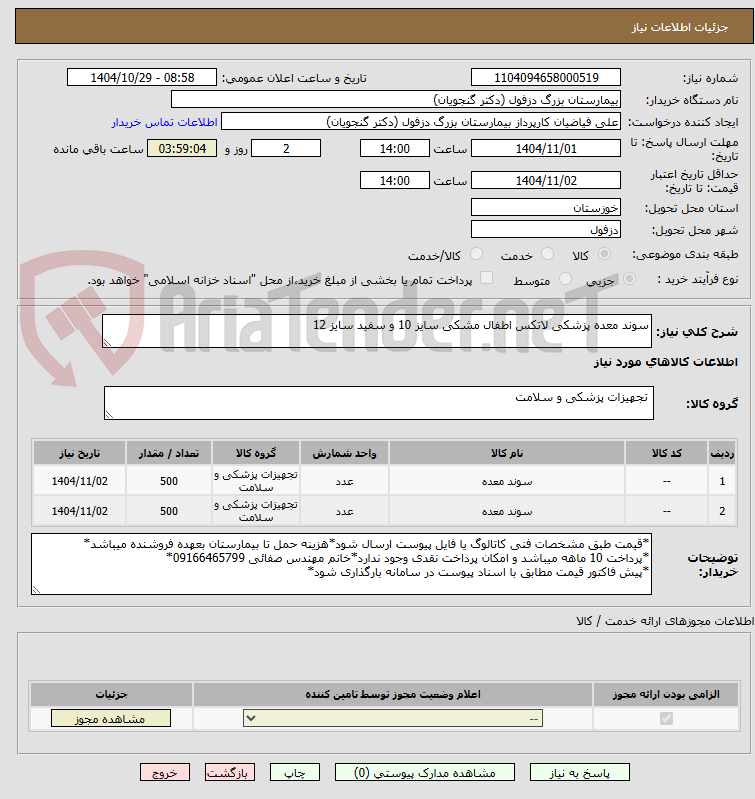Select the کالا radio button
The height and width of the screenshot is (799, 755).
(604, 254)
